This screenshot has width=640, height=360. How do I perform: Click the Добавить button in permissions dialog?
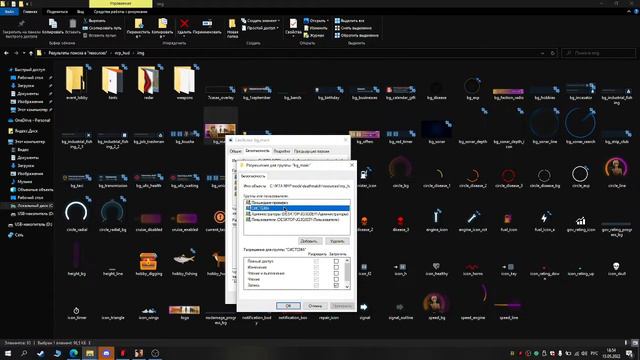[x=309, y=241]
